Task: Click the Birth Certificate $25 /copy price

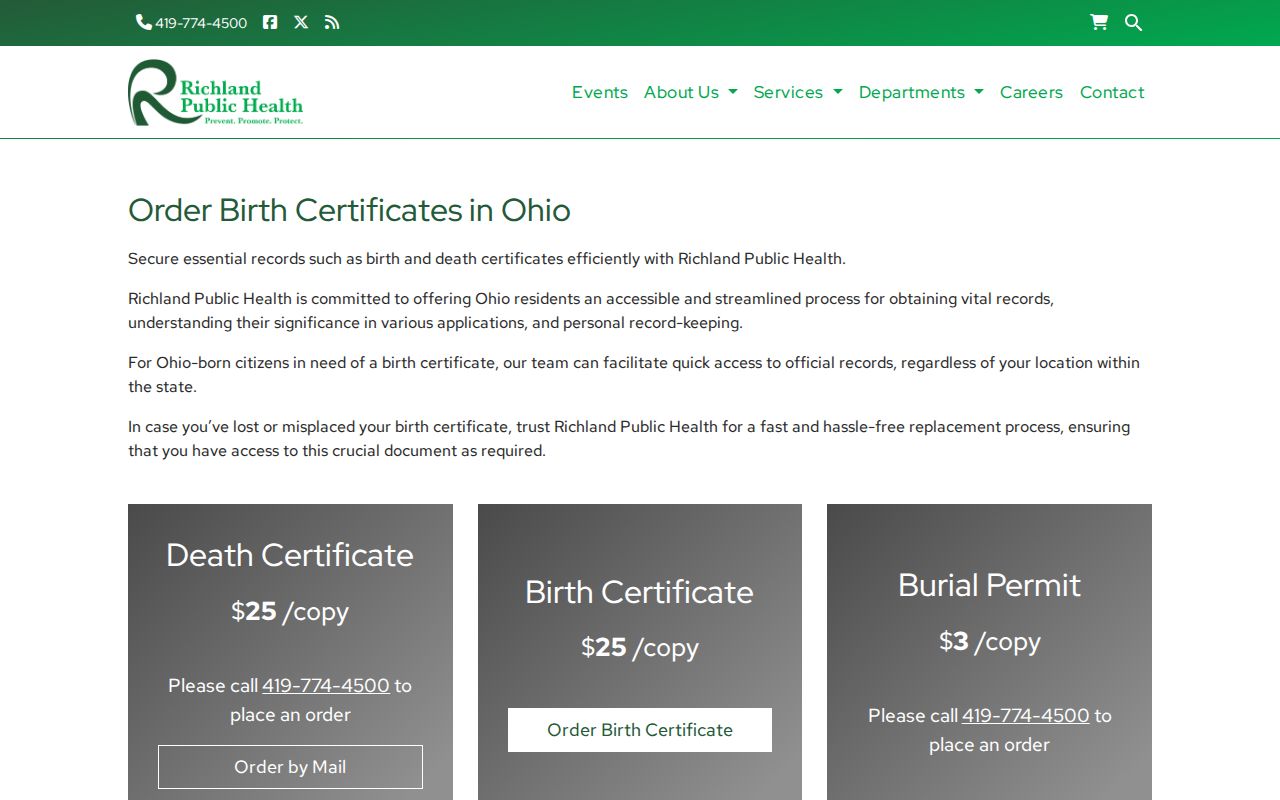Action: (640, 648)
